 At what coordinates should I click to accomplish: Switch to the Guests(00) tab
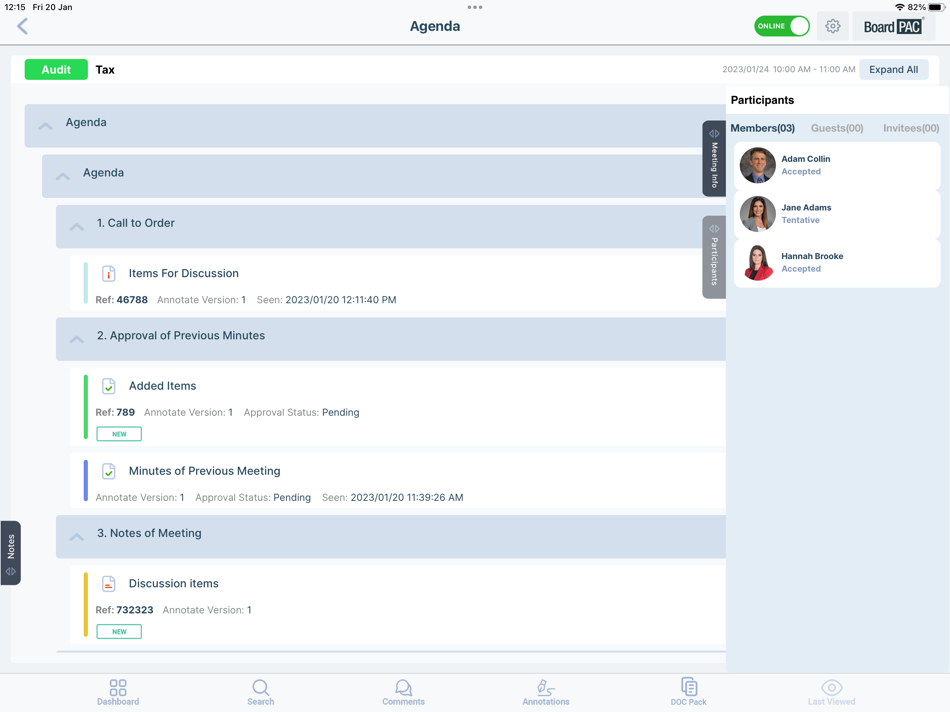pyautogui.click(x=840, y=128)
